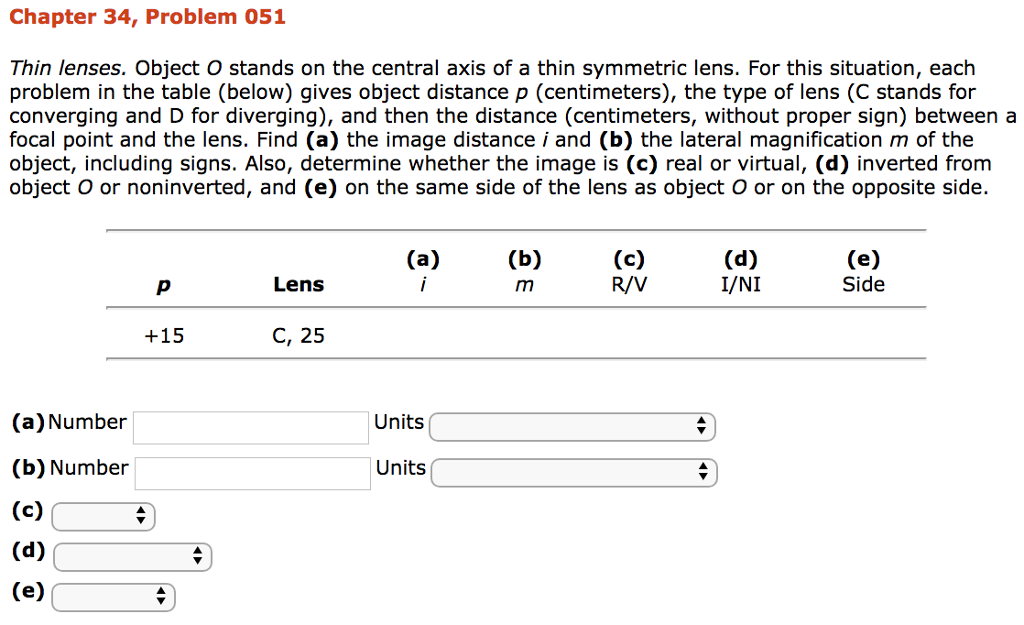
Task: Click the arrows inside the (a) Units selector
Action: coord(703,426)
